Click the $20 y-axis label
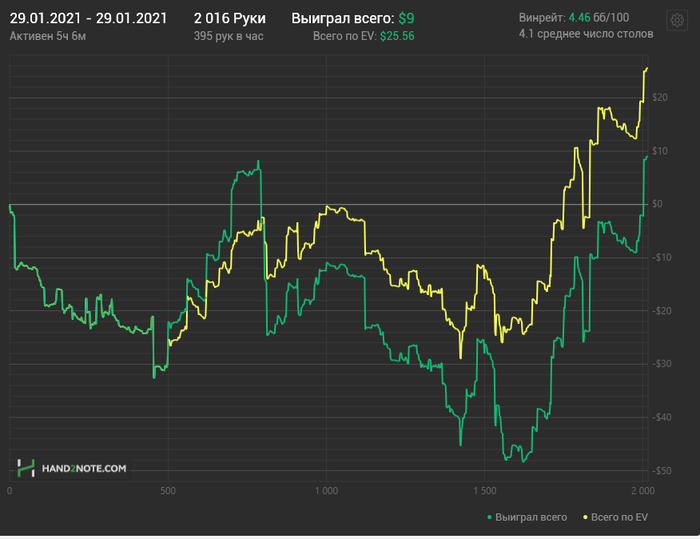This screenshot has height=539, width=700. [x=659, y=97]
